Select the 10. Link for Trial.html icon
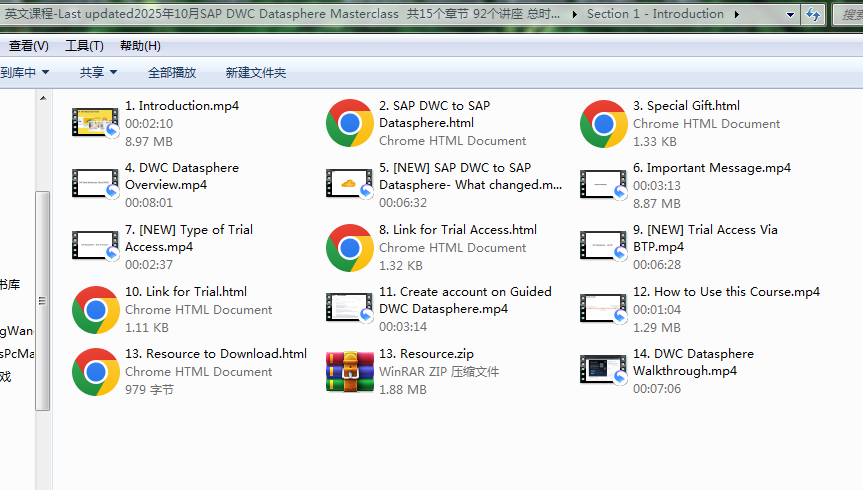 (96, 310)
